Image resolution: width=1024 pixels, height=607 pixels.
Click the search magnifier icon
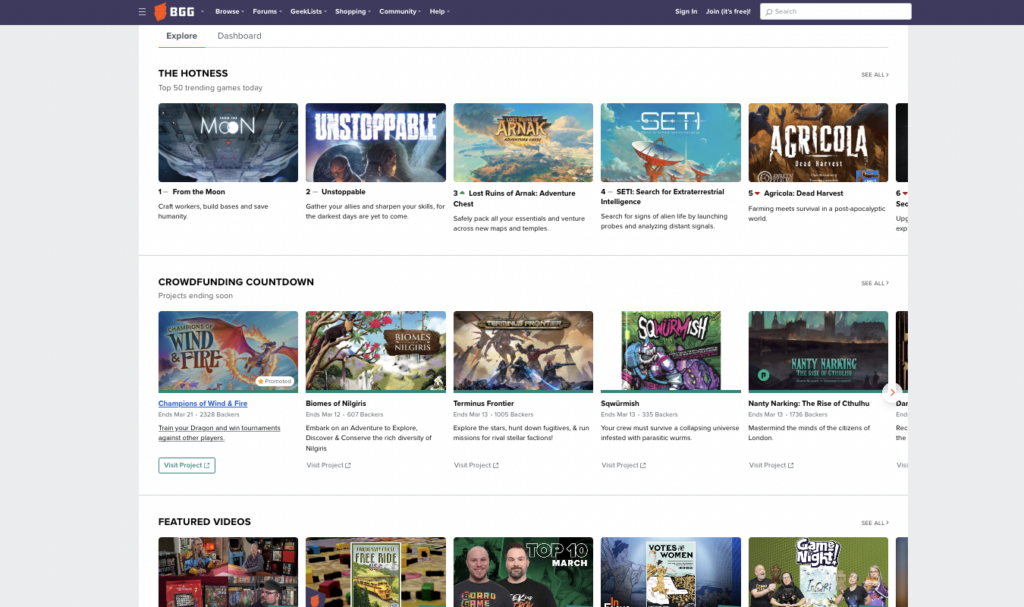pos(768,12)
